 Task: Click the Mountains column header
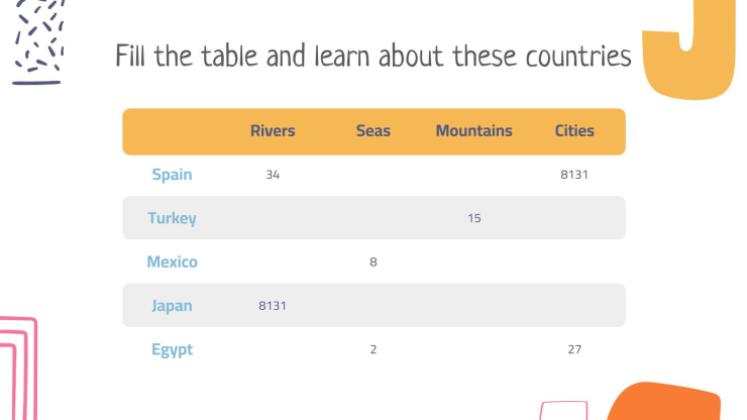tap(474, 131)
